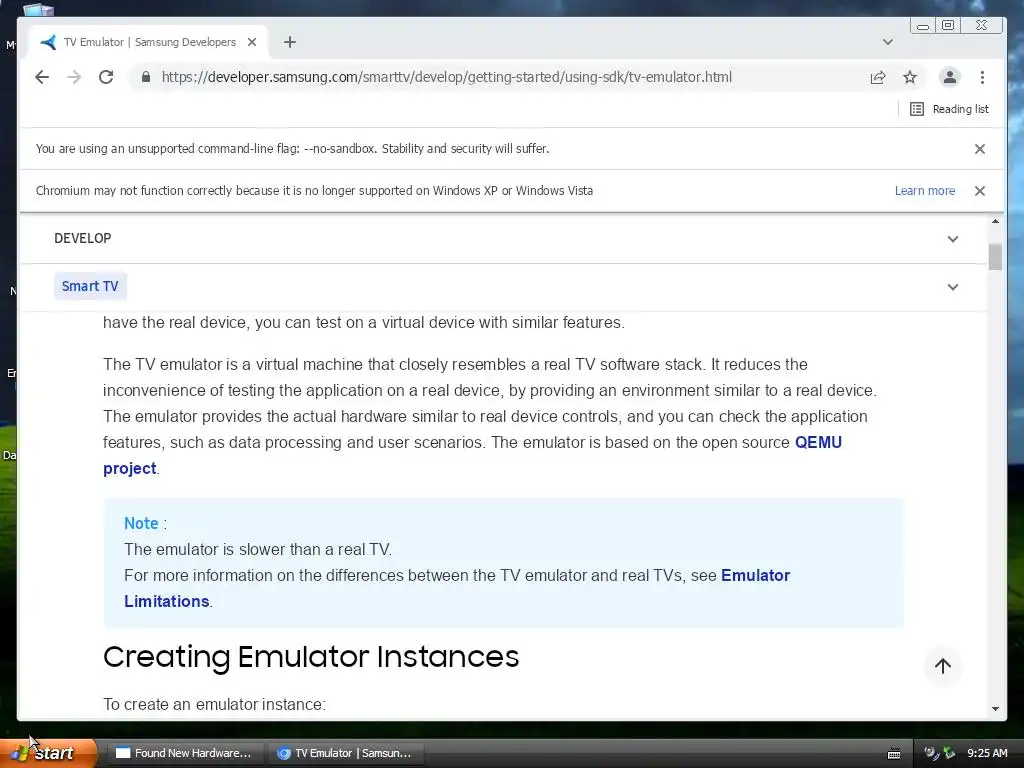
Task: Click the TV Emulator taskbar button
Action: [x=346, y=753]
